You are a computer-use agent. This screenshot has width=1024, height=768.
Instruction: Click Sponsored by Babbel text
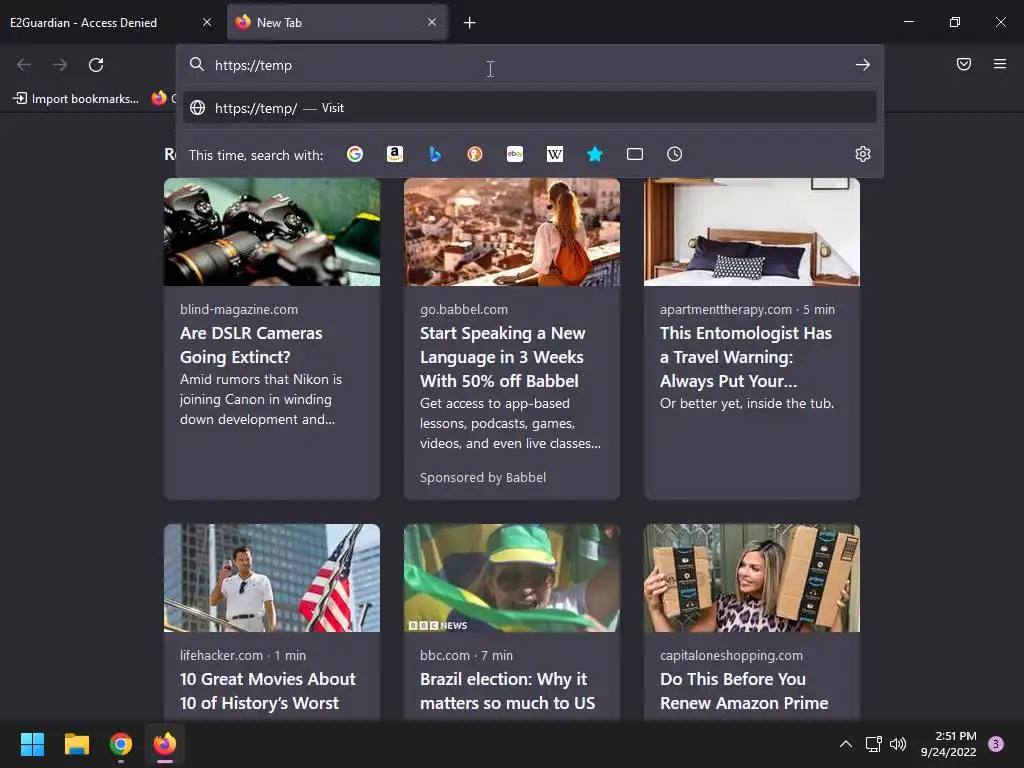tap(483, 477)
